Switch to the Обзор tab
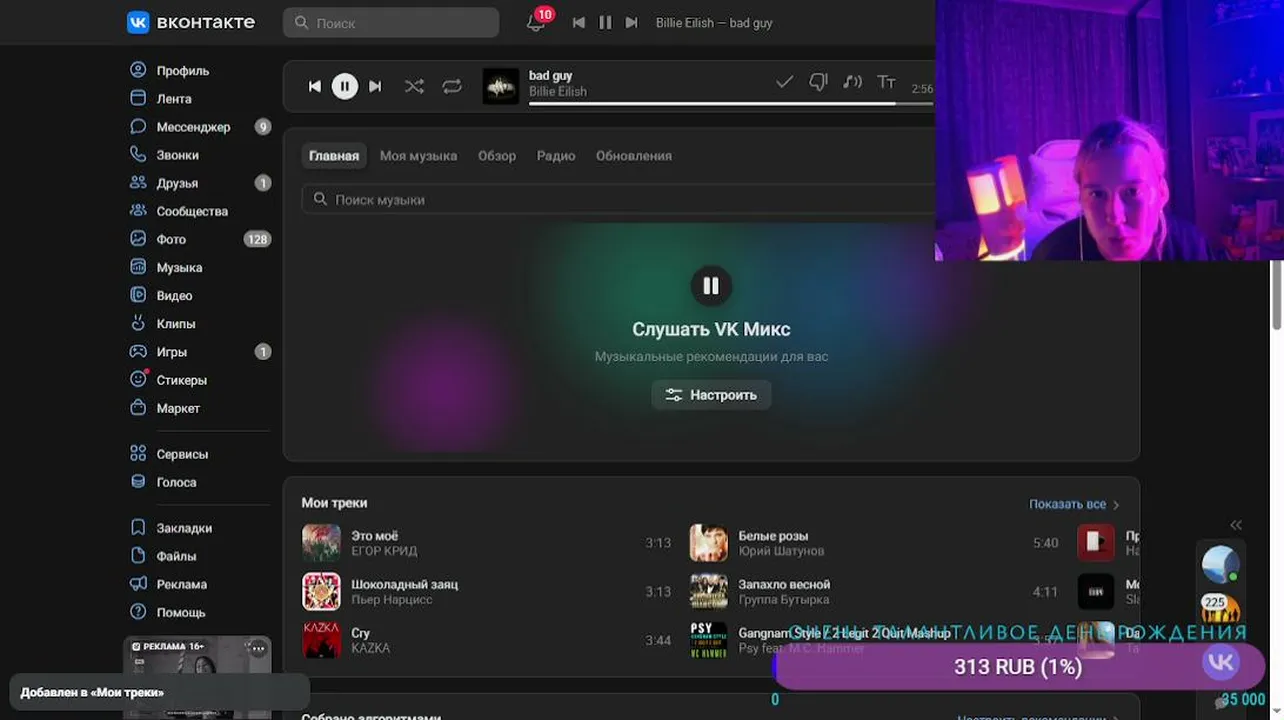Viewport: 1284px width, 720px height. (497, 156)
